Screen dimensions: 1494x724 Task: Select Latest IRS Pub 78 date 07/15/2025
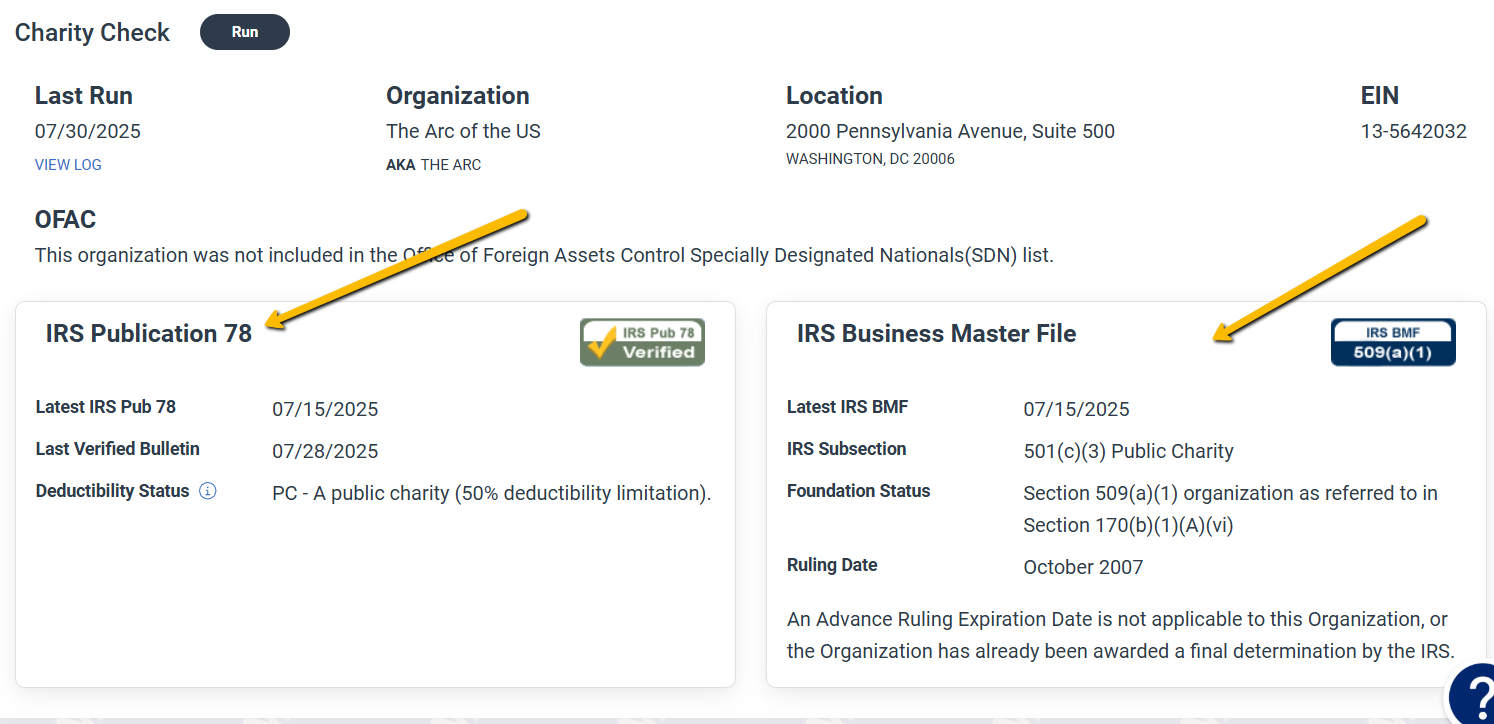(325, 409)
